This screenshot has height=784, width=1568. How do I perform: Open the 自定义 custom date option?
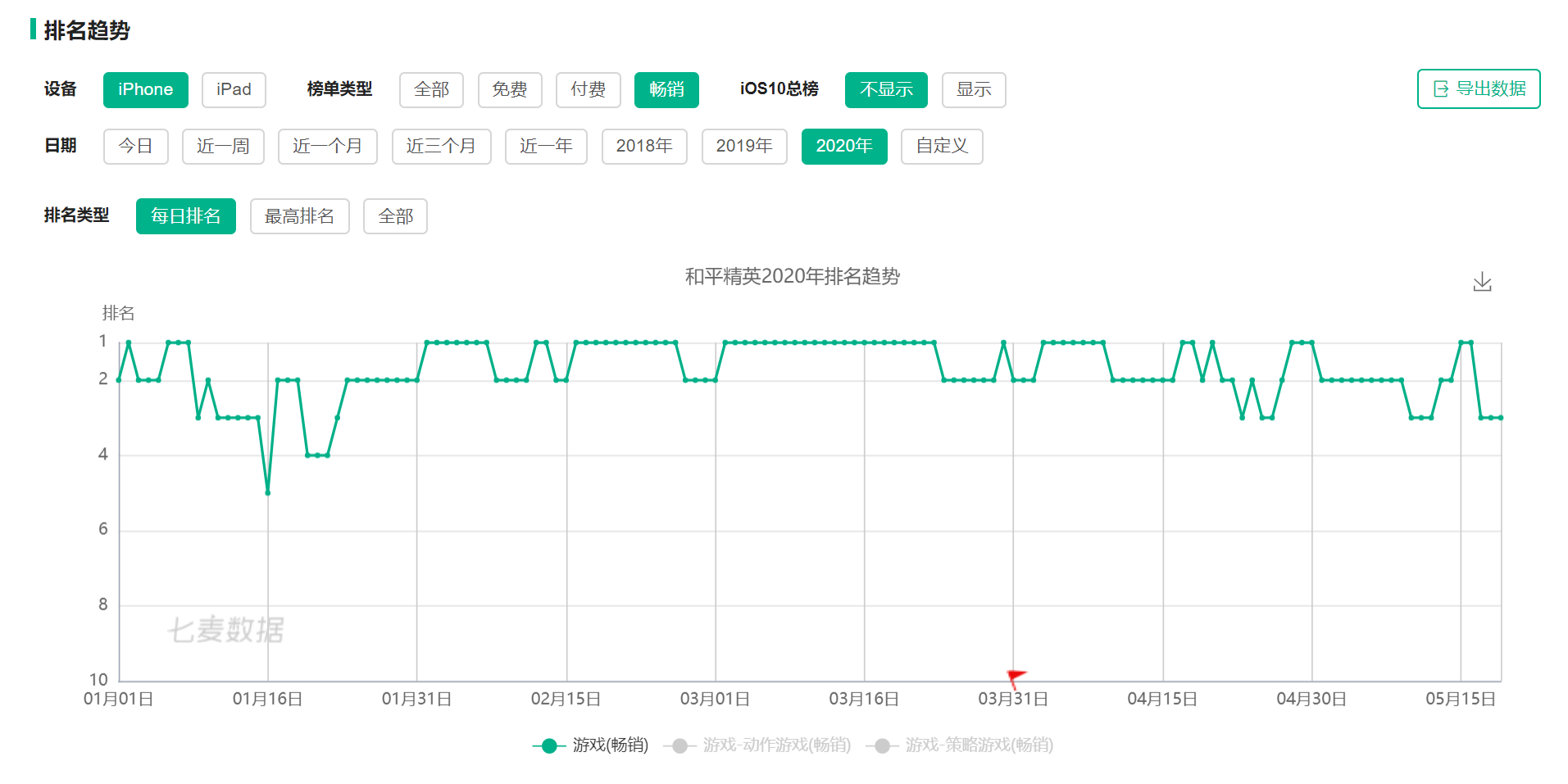coord(942,146)
